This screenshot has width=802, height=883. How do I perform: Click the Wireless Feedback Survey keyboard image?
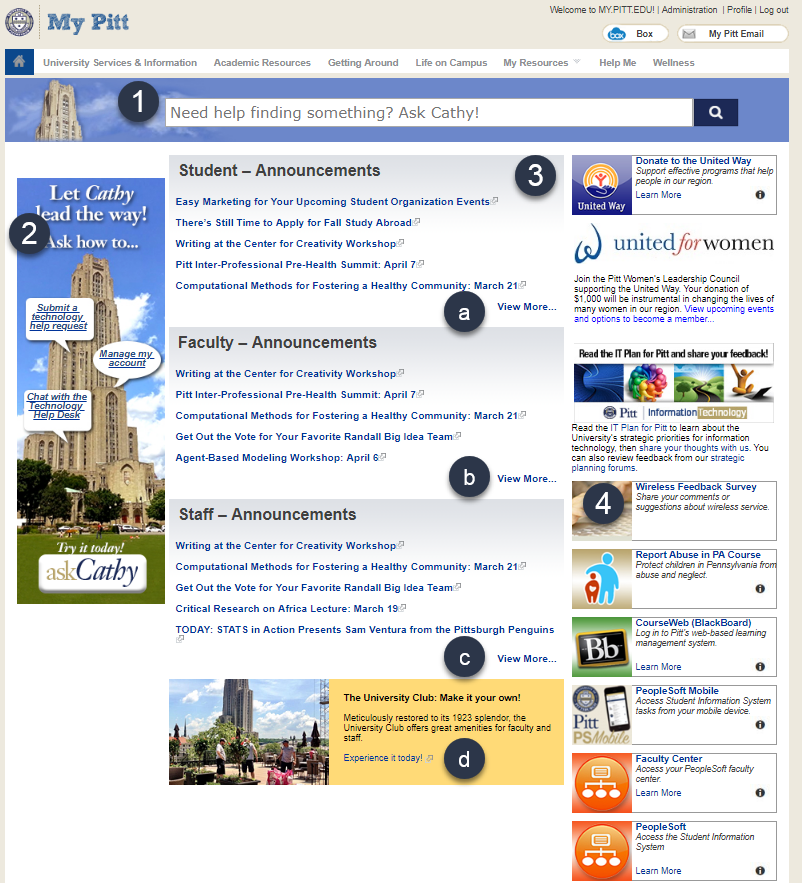602,511
